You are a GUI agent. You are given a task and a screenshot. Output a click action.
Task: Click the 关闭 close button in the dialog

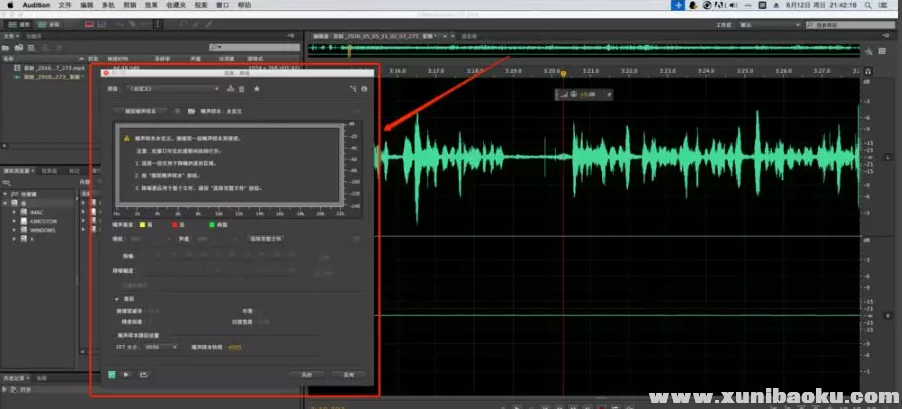point(307,374)
